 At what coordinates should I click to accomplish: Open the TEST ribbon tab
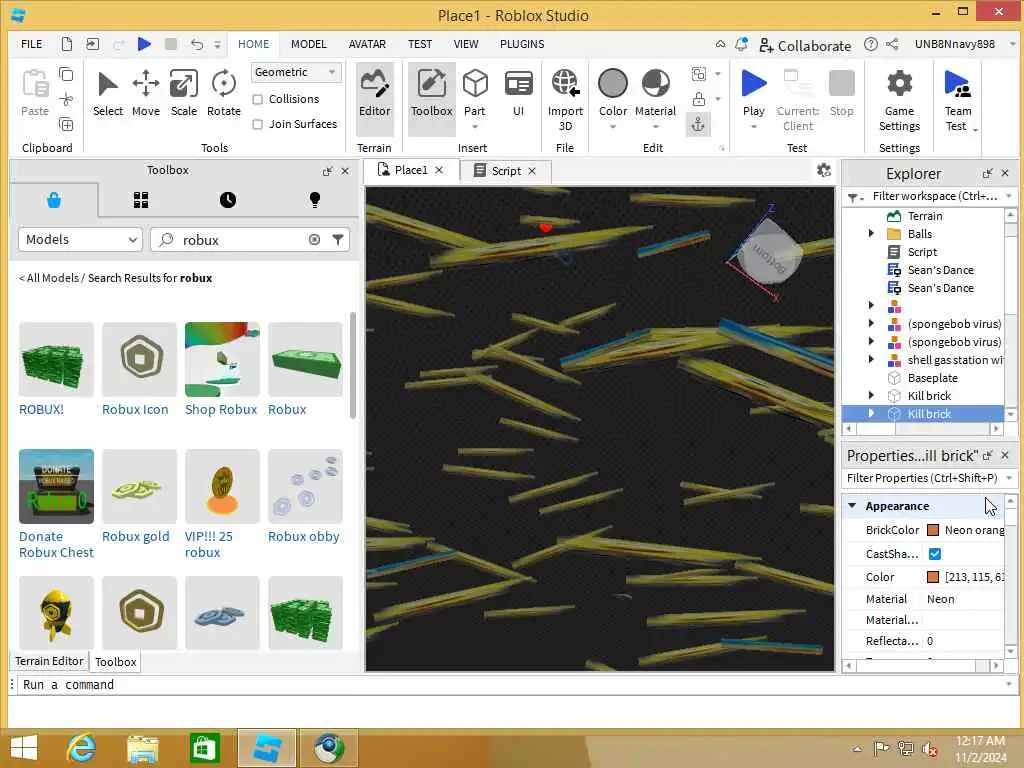coord(420,44)
